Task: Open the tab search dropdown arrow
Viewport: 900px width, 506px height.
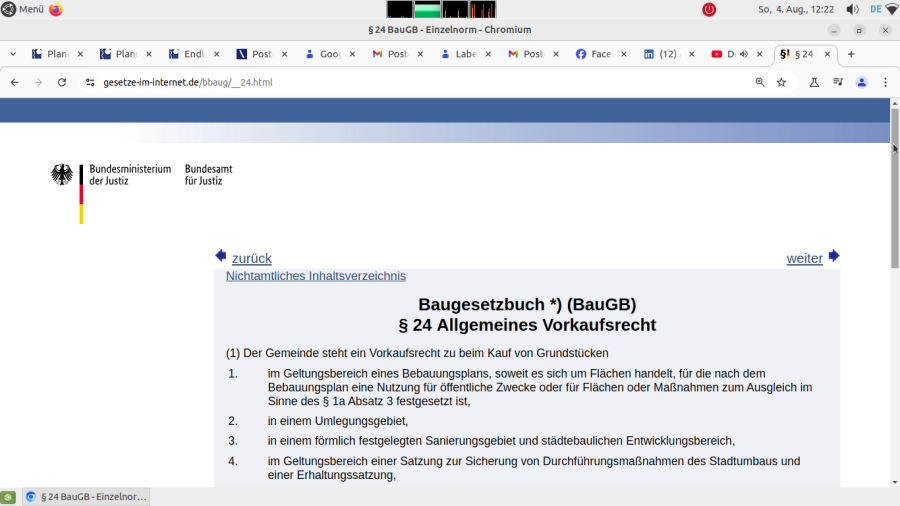Action: 13,54
